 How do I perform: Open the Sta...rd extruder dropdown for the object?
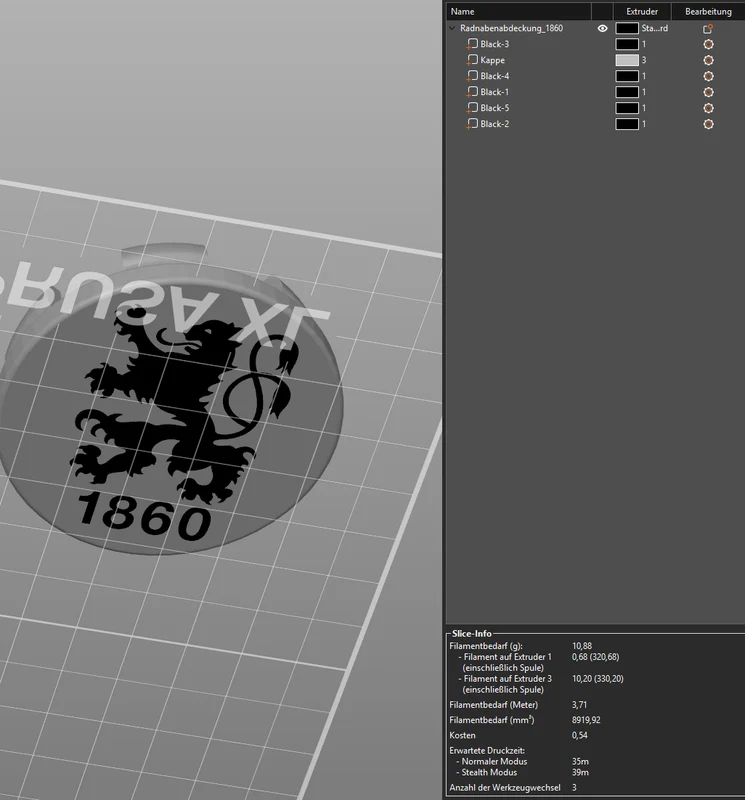[655, 29]
